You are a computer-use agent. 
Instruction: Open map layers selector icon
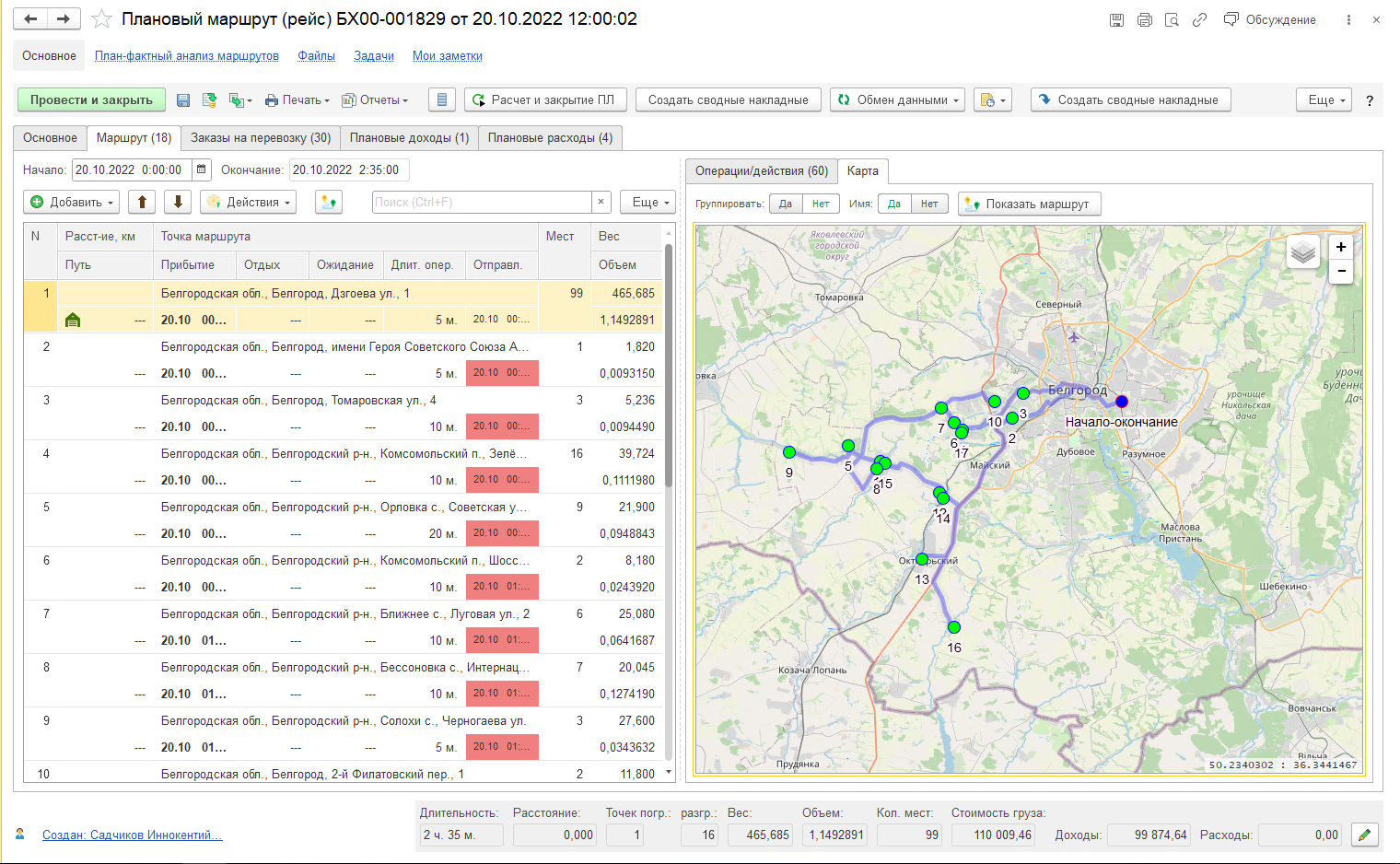coord(1302,251)
